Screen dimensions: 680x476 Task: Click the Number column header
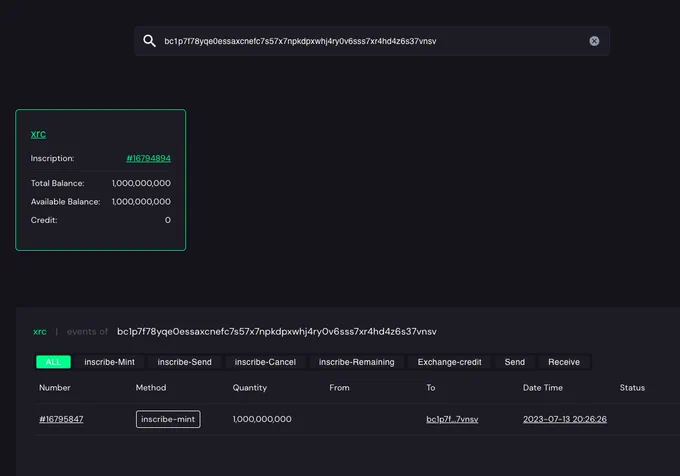tap(55, 388)
